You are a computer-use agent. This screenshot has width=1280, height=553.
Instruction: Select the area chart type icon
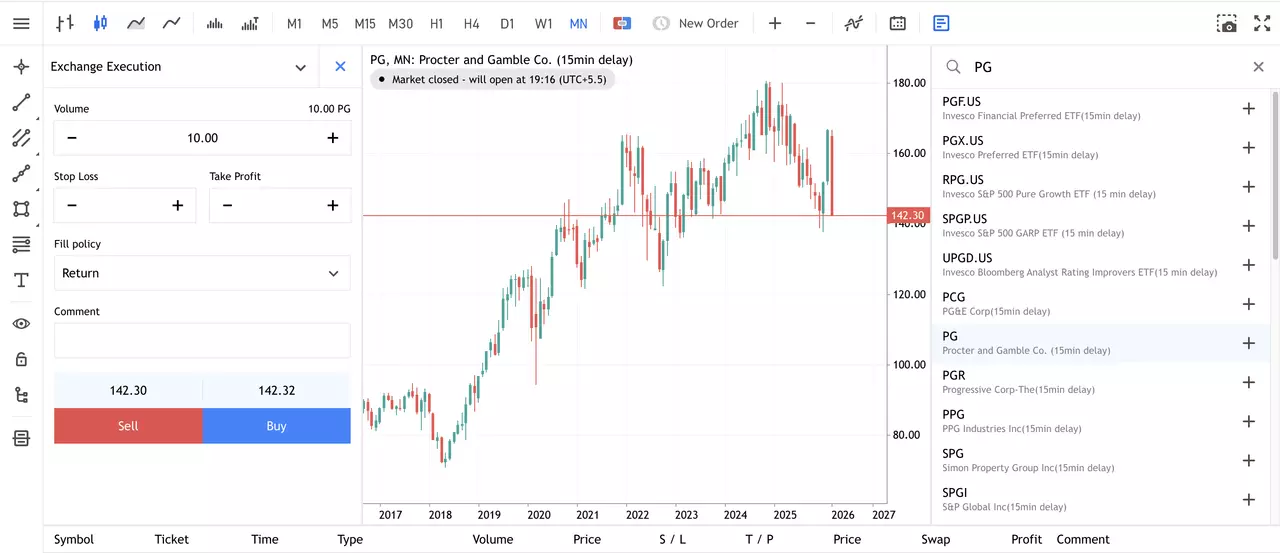136,23
